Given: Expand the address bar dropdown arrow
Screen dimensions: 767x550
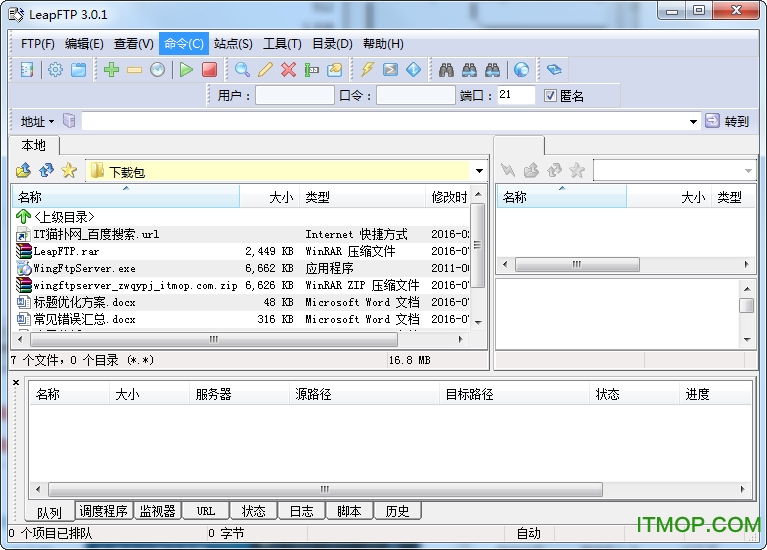Looking at the screenshot, I should pos(693,121).
